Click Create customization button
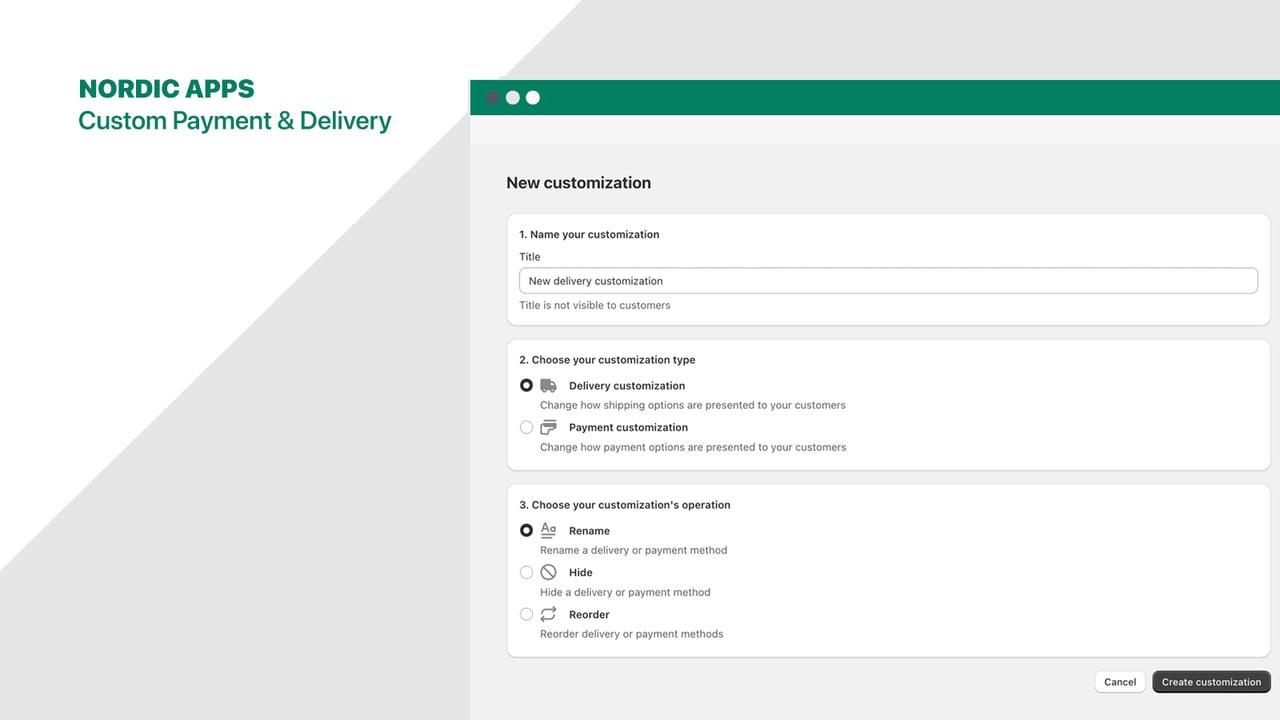Screen dimensions: 1280x720 [1211, 682]
